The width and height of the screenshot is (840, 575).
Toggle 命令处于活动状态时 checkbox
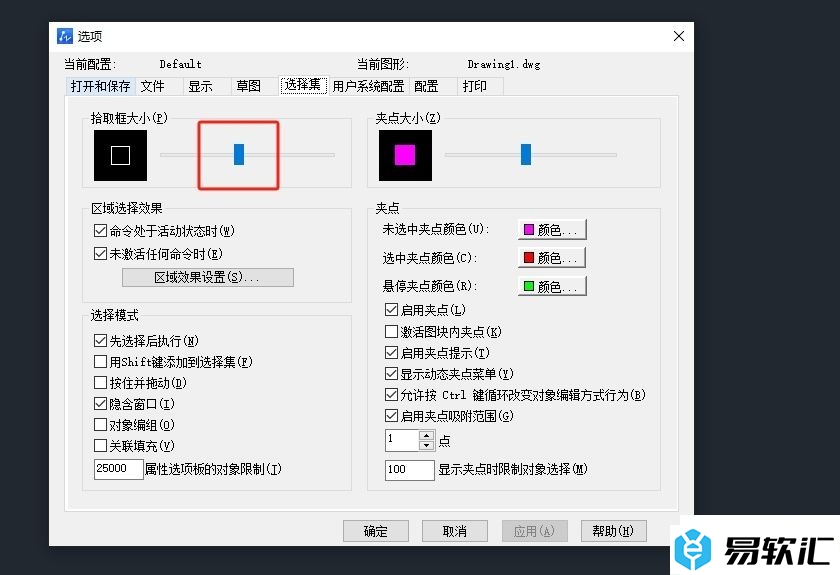click(x=100, y=231)
